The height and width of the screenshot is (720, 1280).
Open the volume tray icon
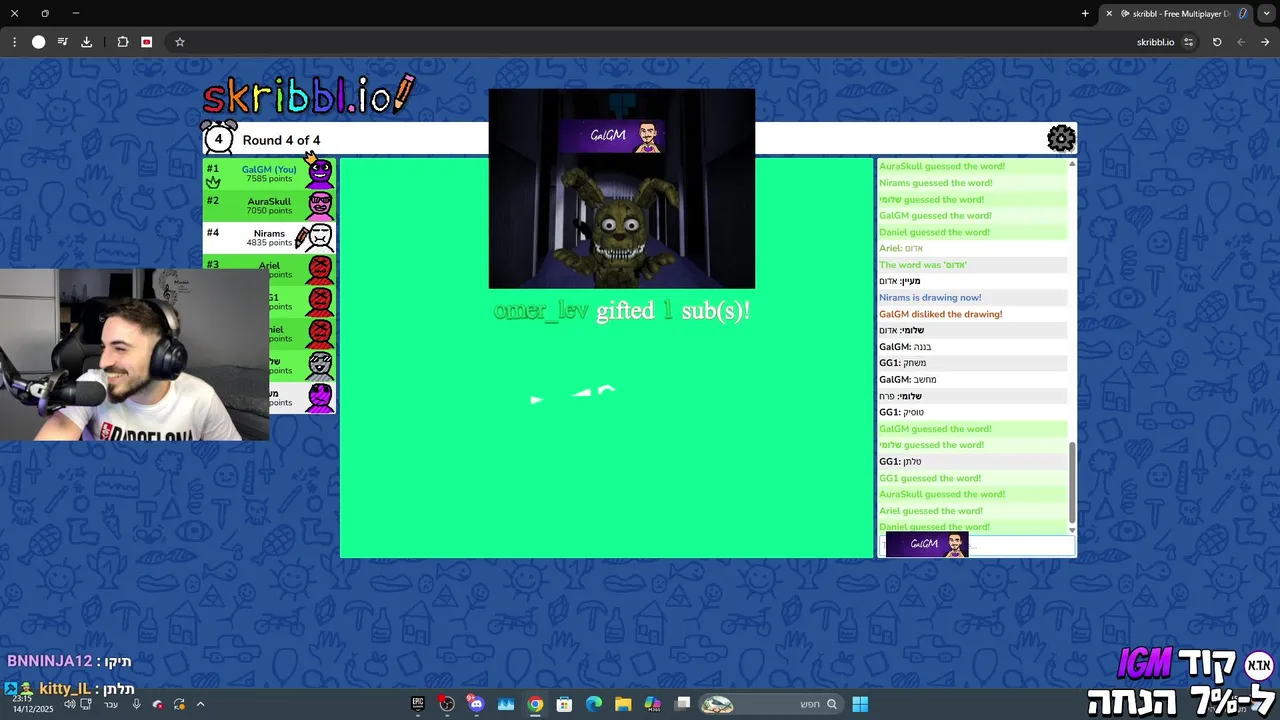coord(69,704)
